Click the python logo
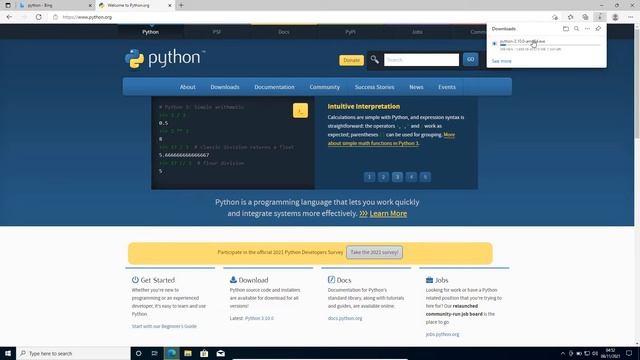The width and height of the screenshot is (640, 360). 165,58
